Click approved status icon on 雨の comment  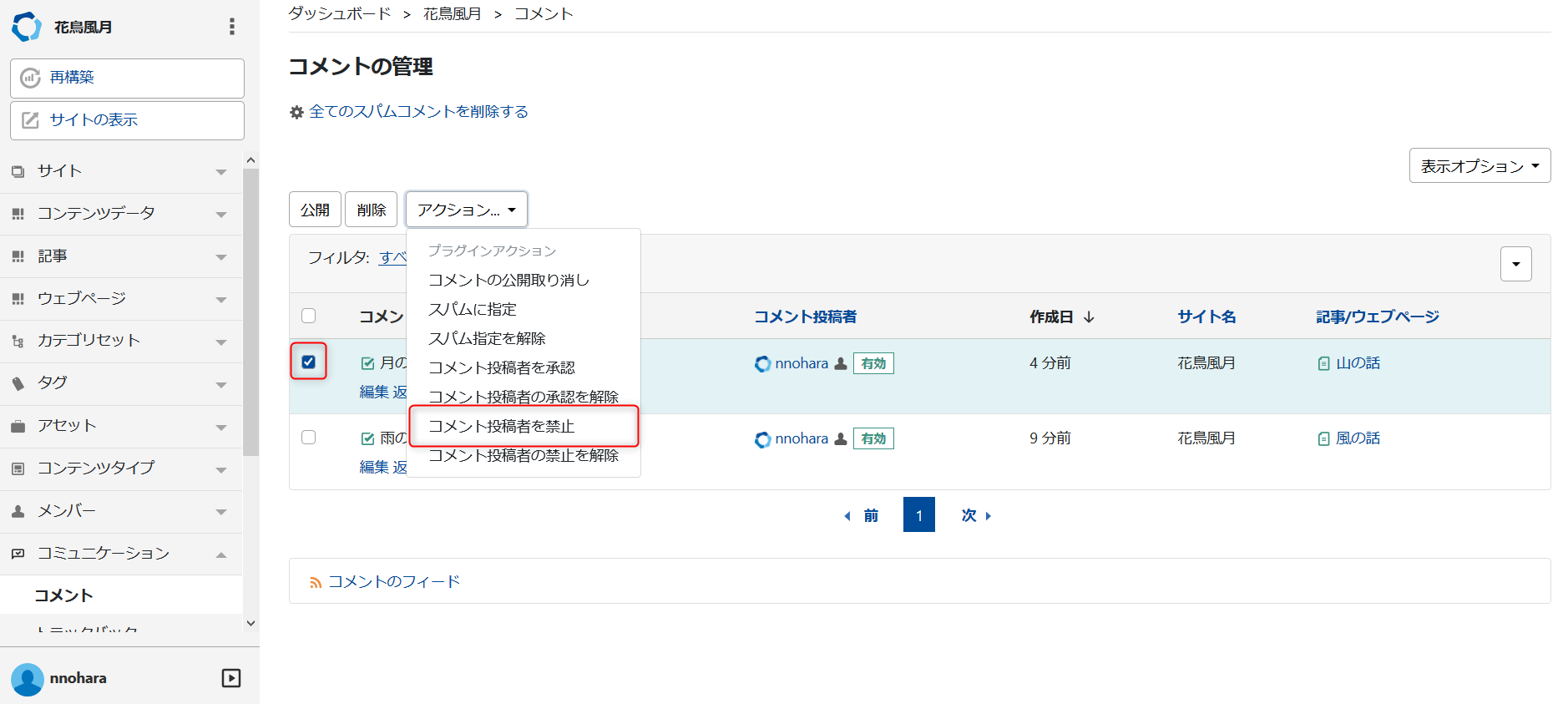(367, 438)
